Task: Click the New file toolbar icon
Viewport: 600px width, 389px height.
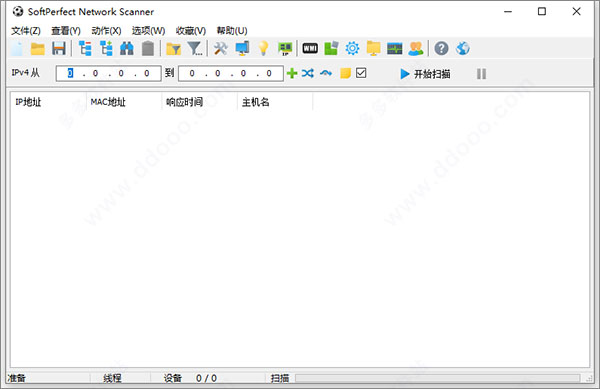Action: point(17,49)
